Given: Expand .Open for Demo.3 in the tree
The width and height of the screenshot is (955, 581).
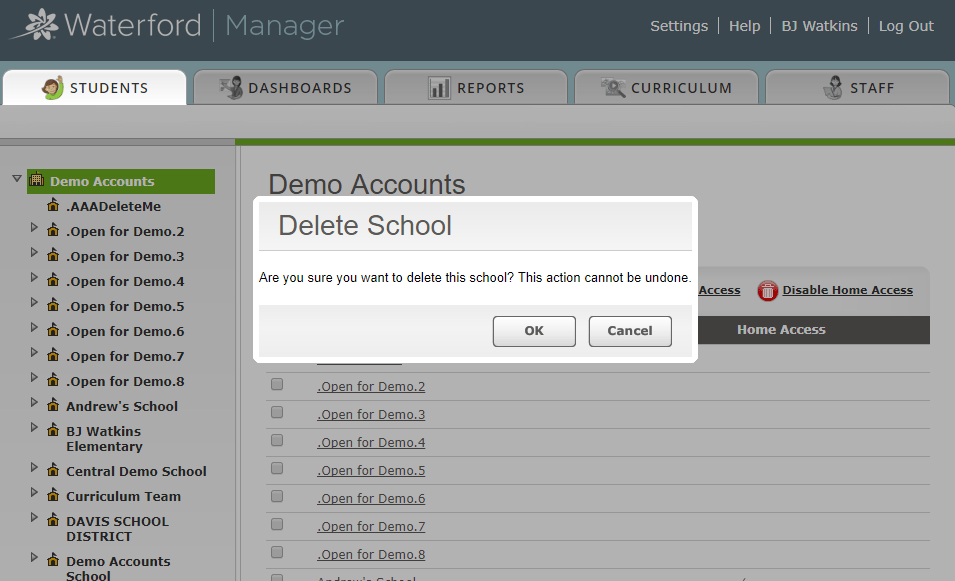Looking at the screenshot, I should point(34,253).
